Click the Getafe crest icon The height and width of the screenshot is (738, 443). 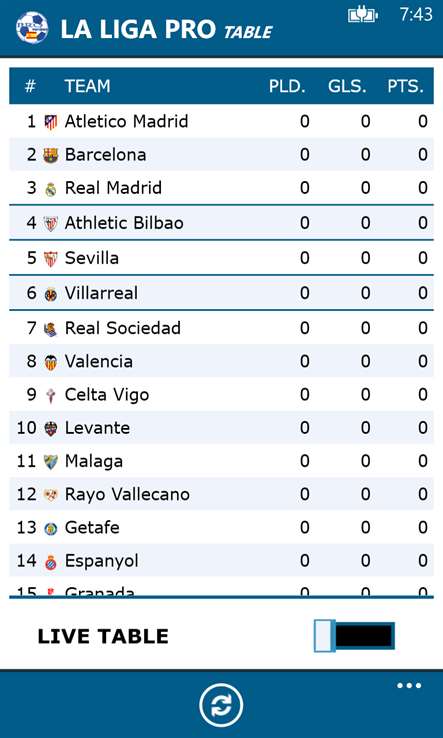pos(50,529)
